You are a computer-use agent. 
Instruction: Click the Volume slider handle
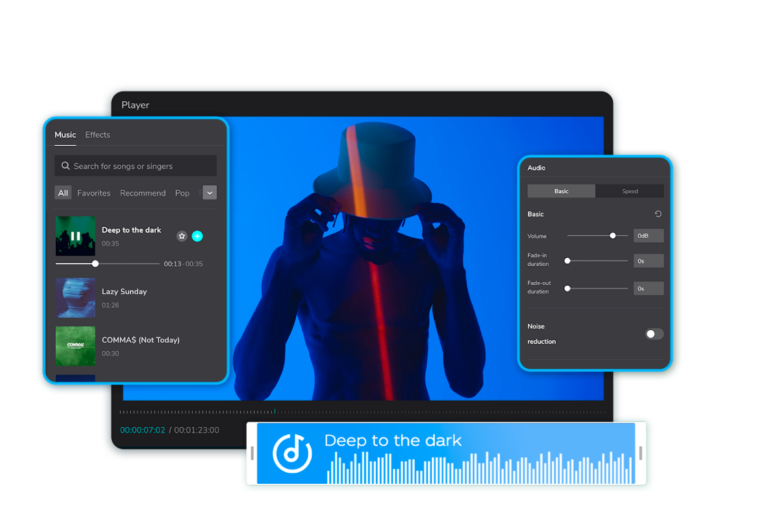click(x=613, y=235)
